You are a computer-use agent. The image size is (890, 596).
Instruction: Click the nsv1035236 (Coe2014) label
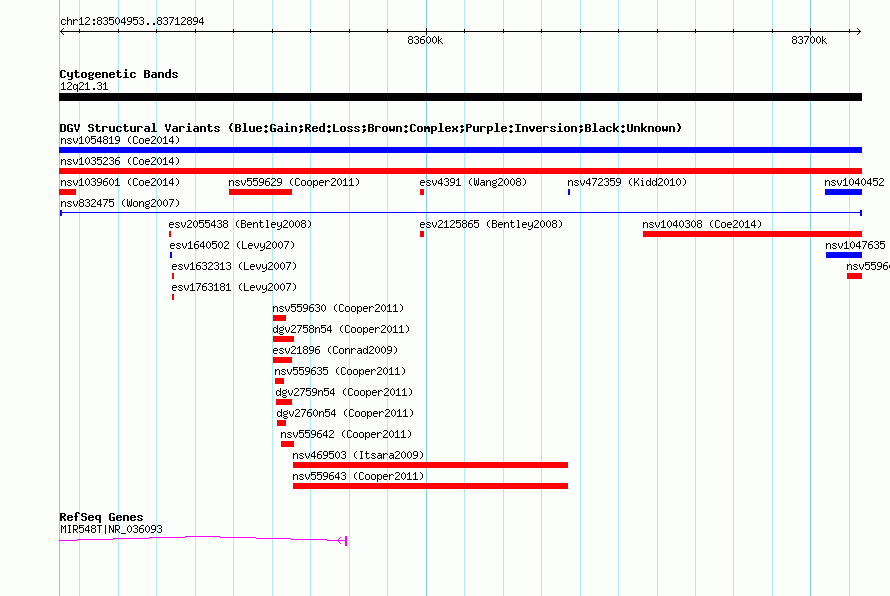click(x=120, y=161)
